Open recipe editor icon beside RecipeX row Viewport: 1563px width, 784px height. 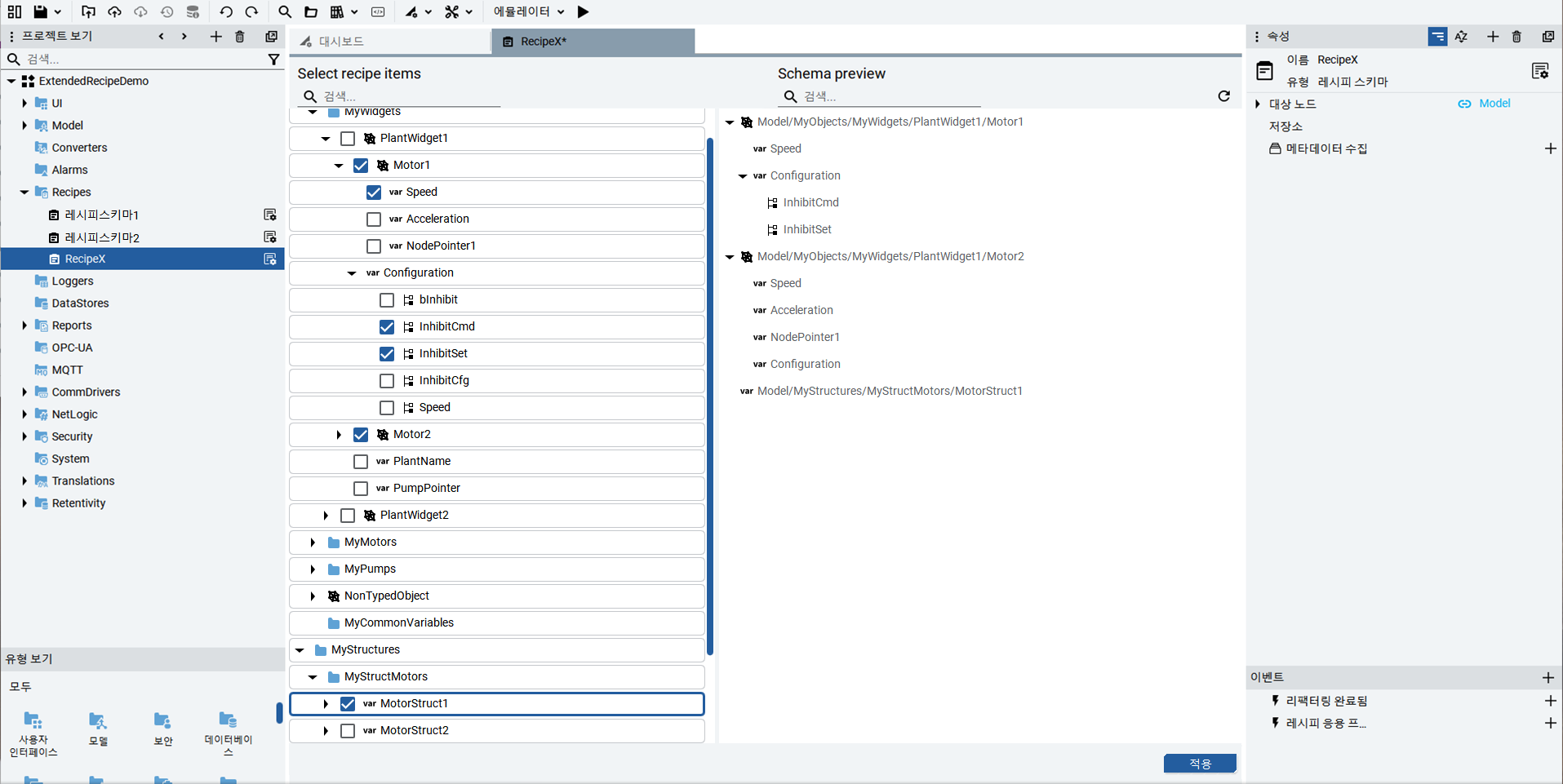pos(270,259)
